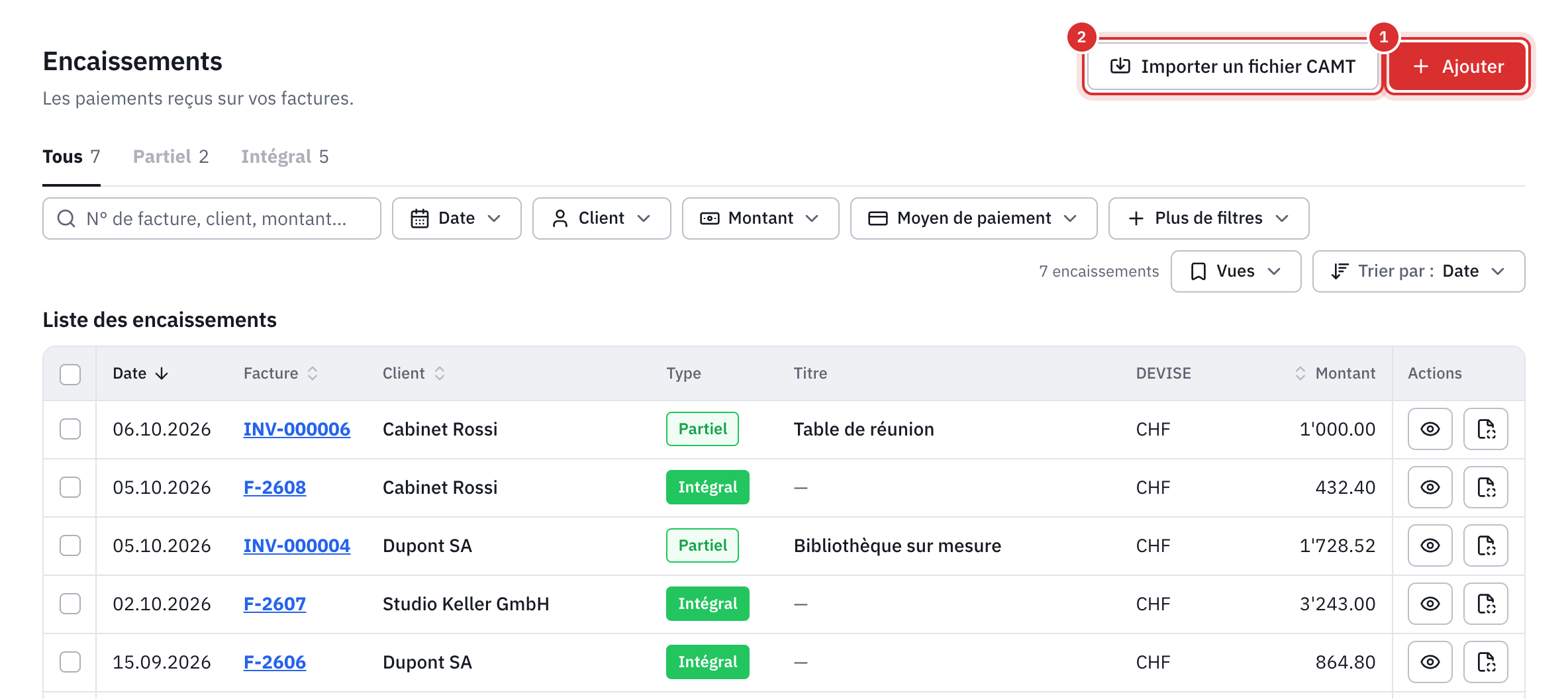Open invoice link F-2606
This screenshot has height=699, width=1568.
pyautogui.click(x=275, y=662)
